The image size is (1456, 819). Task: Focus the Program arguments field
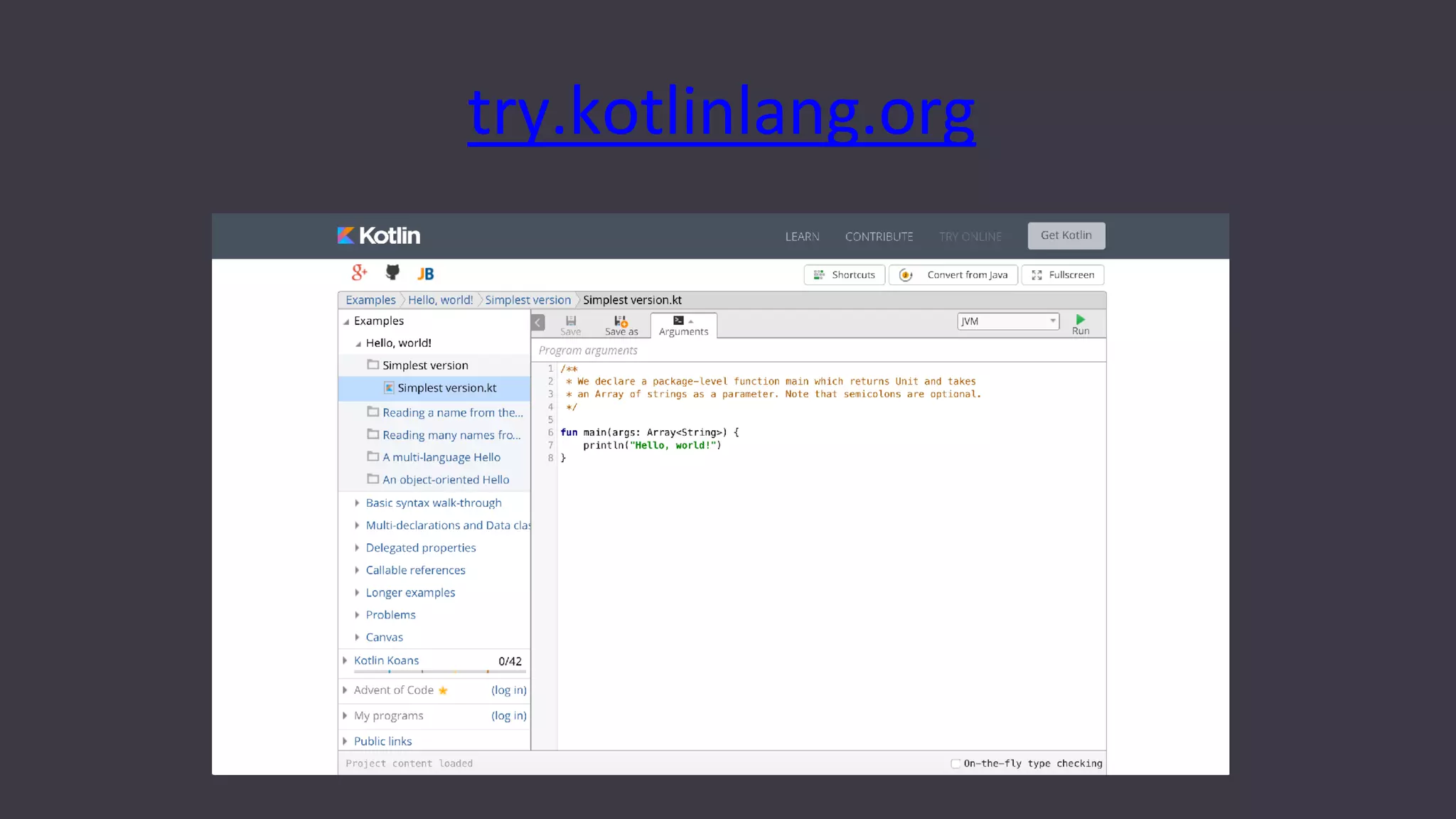(818, 350)
